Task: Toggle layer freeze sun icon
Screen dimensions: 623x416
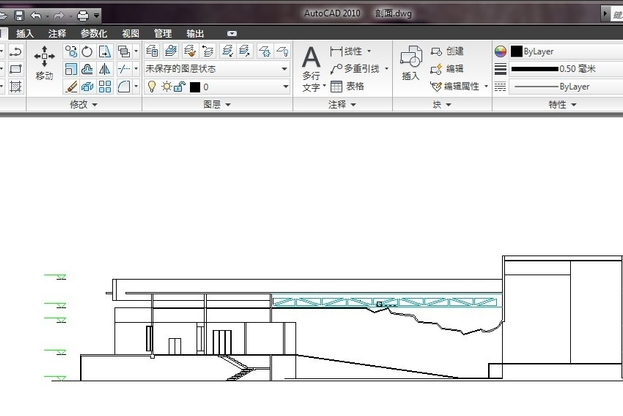Action: pyautogui.click(x=166, y=87)
